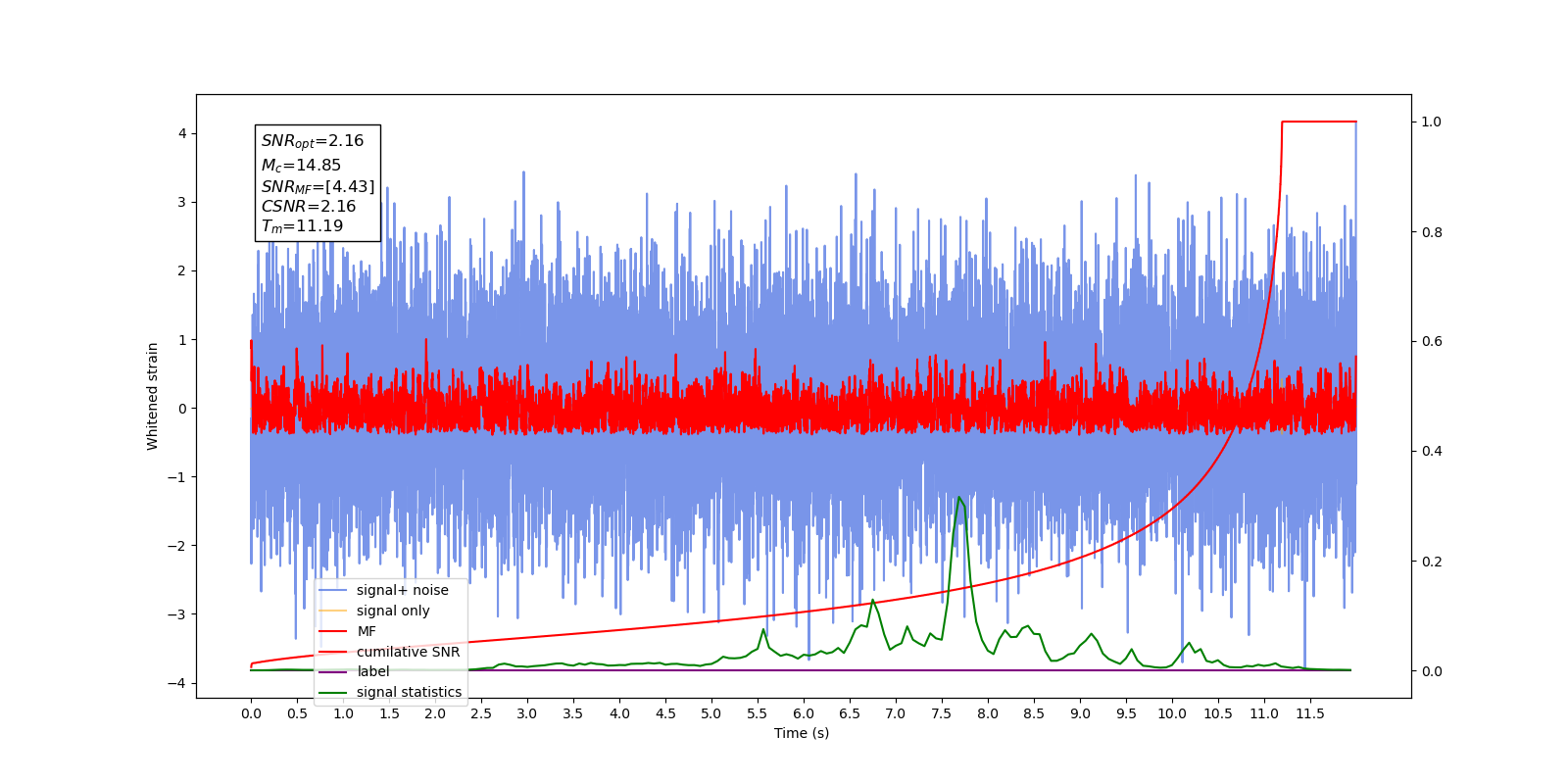
Task: Click the green line sample beside "signal statistics"
Action: (x=333, y=693)
